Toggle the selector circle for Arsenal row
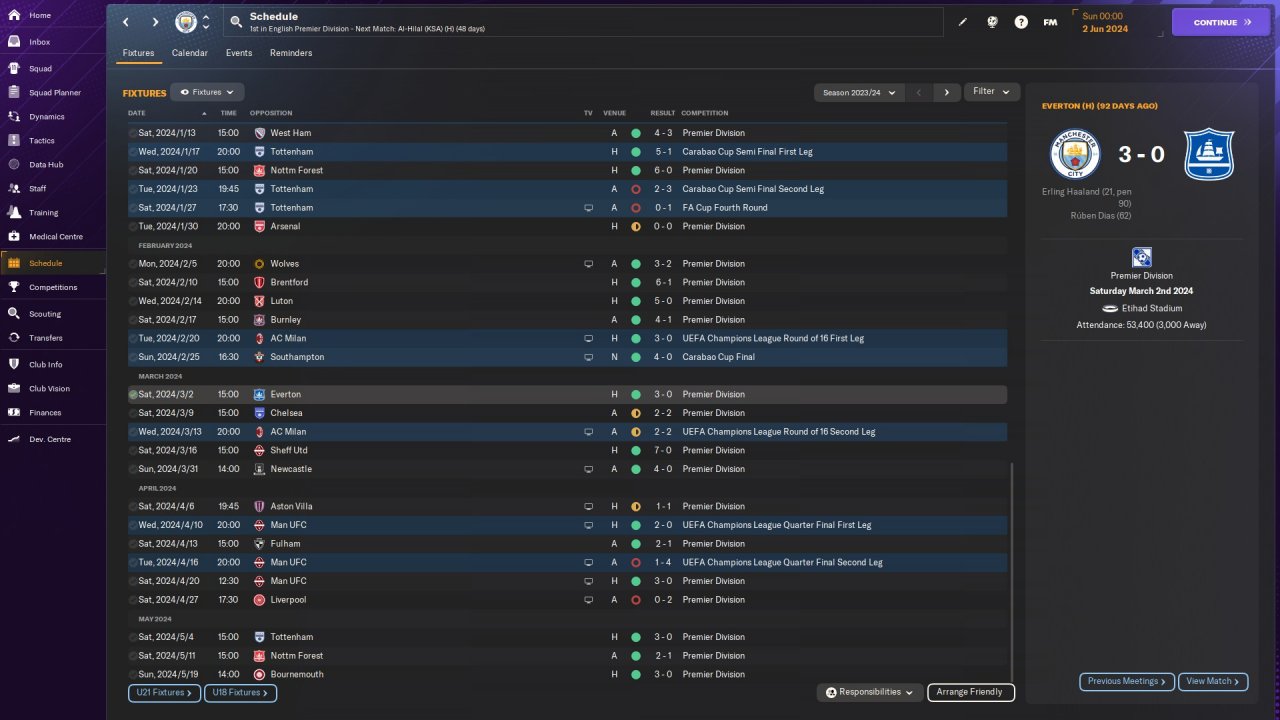This screenshot has width=1280, height=720. [x=133, y=226]
